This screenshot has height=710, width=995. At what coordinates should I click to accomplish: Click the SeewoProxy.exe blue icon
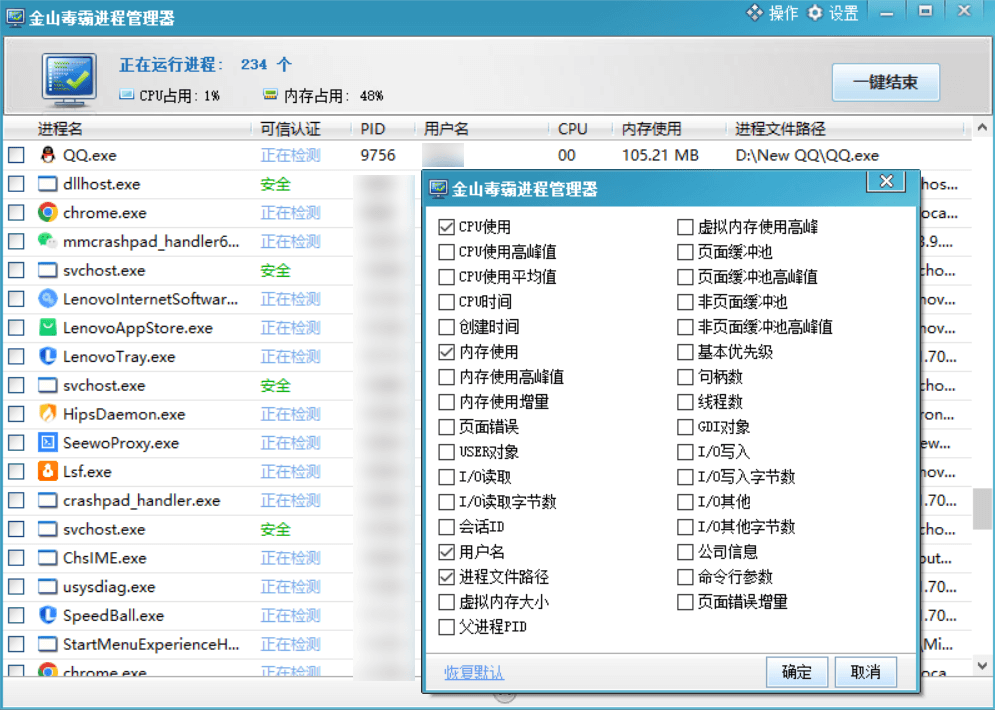[x=48, y=442]
